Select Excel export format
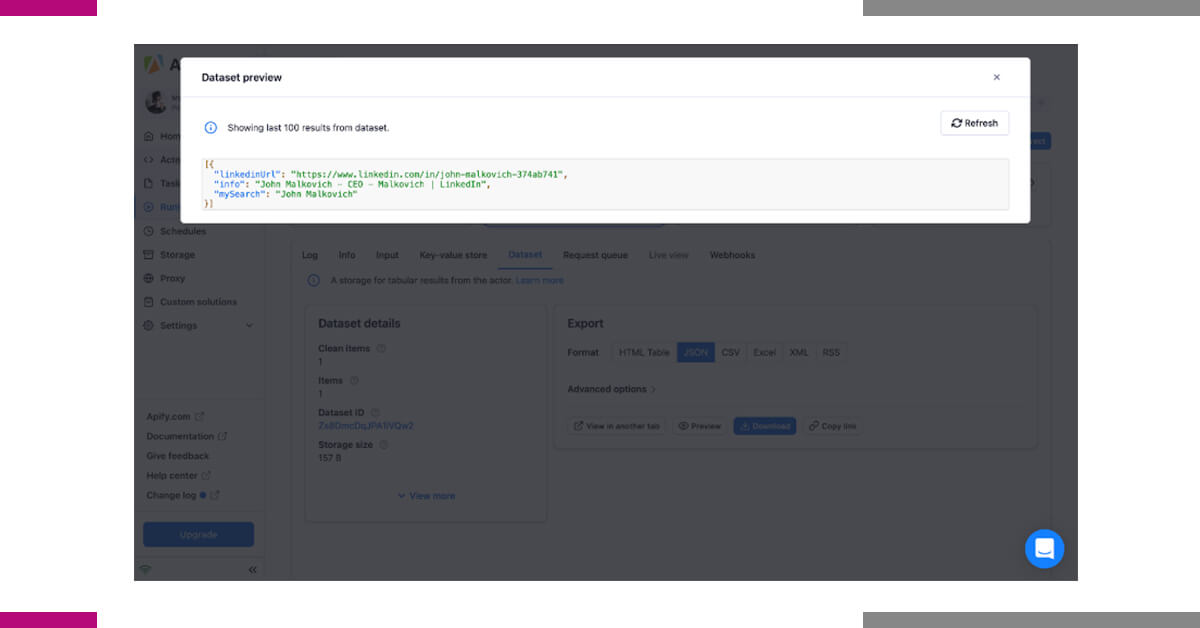This screenshot has height=628, width=1200. click(765, 353)
